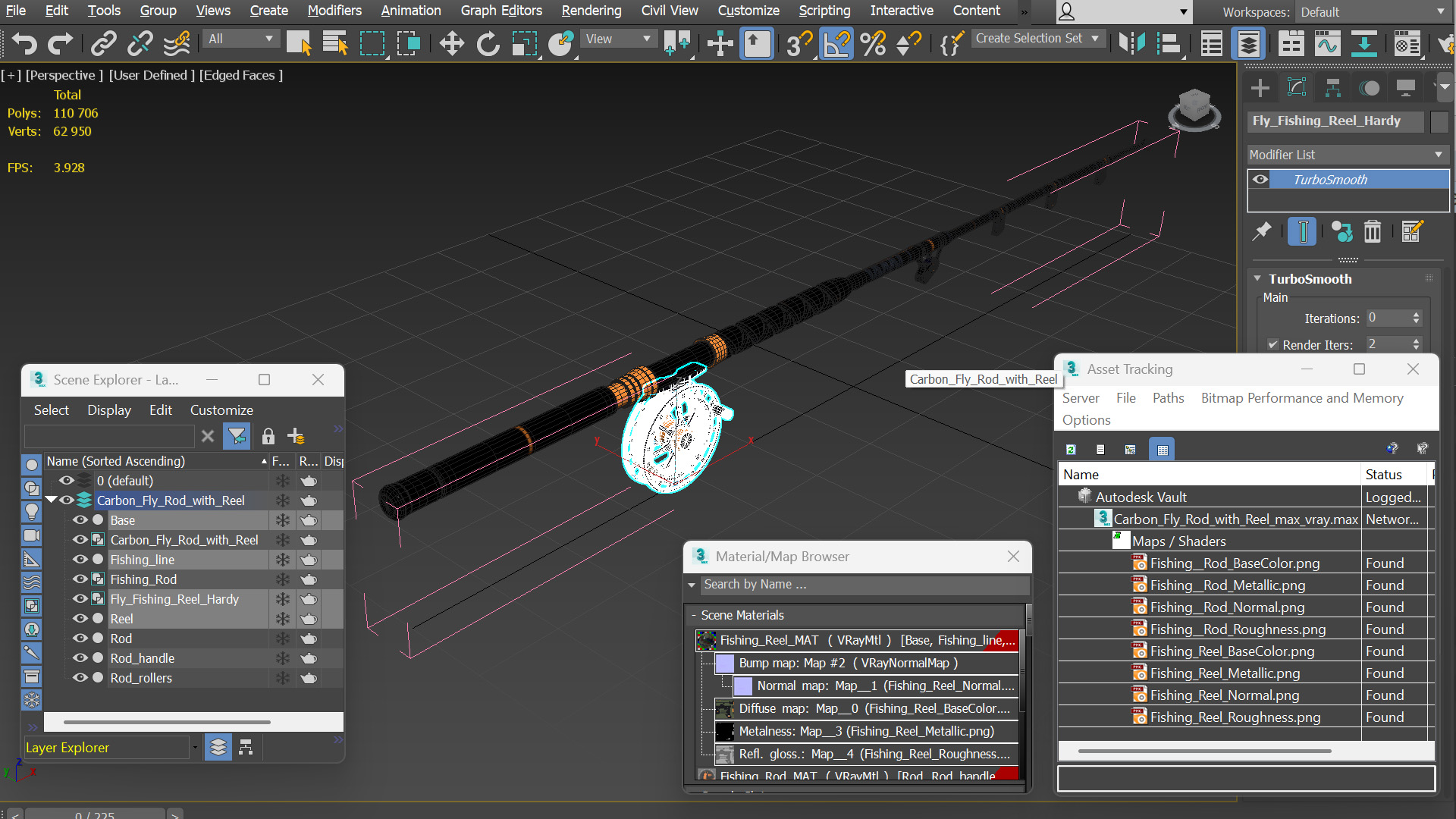
Task: Click the Name column header in Asset Tracking
Action: point(1209,475)
